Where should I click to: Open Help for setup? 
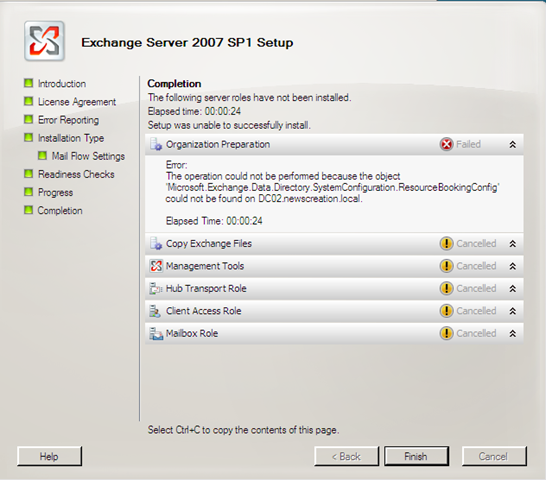(49, 456)
